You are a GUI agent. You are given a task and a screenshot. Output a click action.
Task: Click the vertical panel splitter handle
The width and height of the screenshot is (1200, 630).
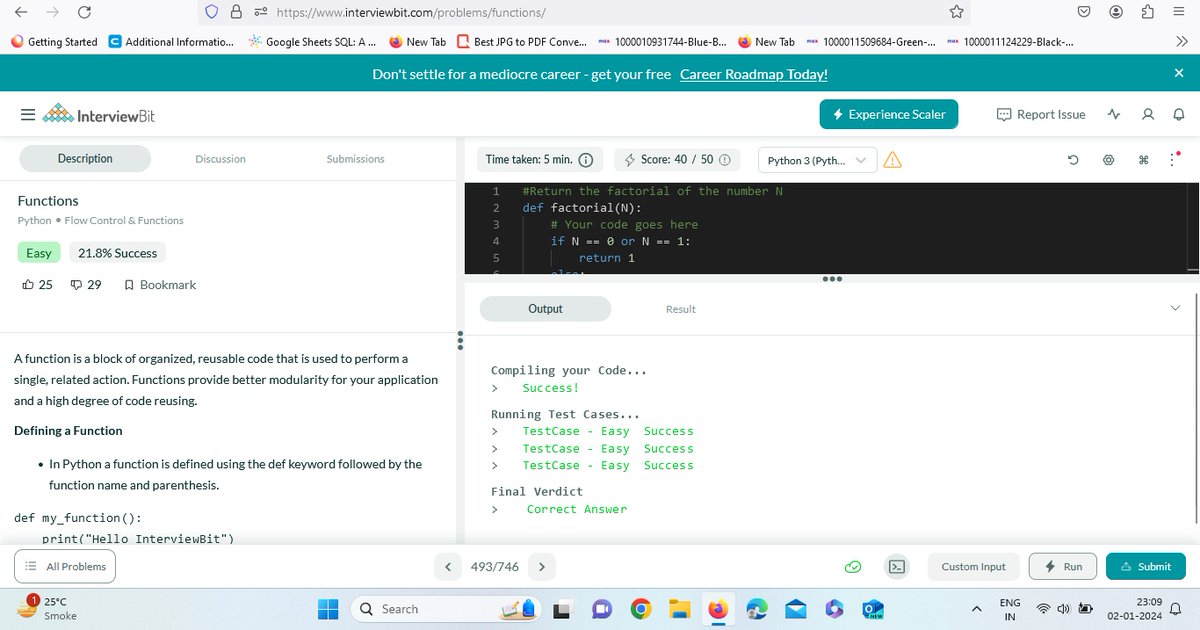[459, 340]
